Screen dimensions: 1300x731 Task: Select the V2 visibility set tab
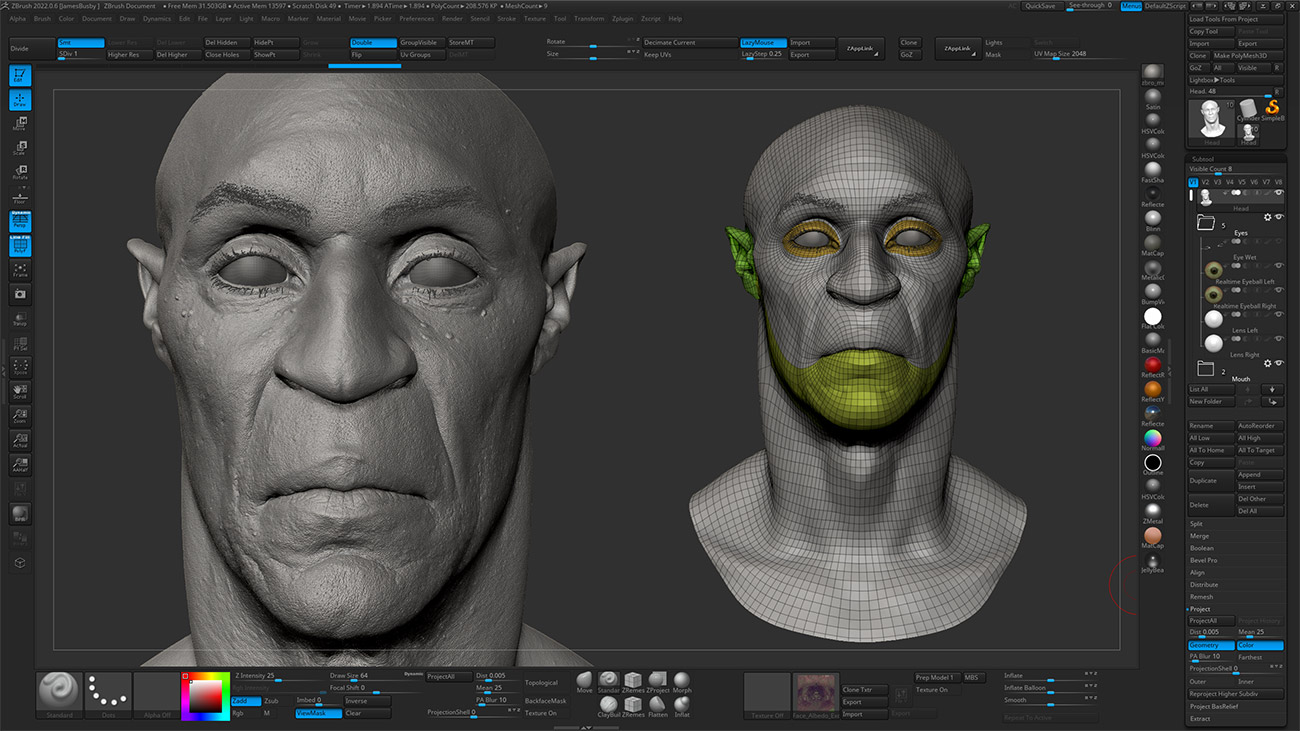[x=1205, y=182]
